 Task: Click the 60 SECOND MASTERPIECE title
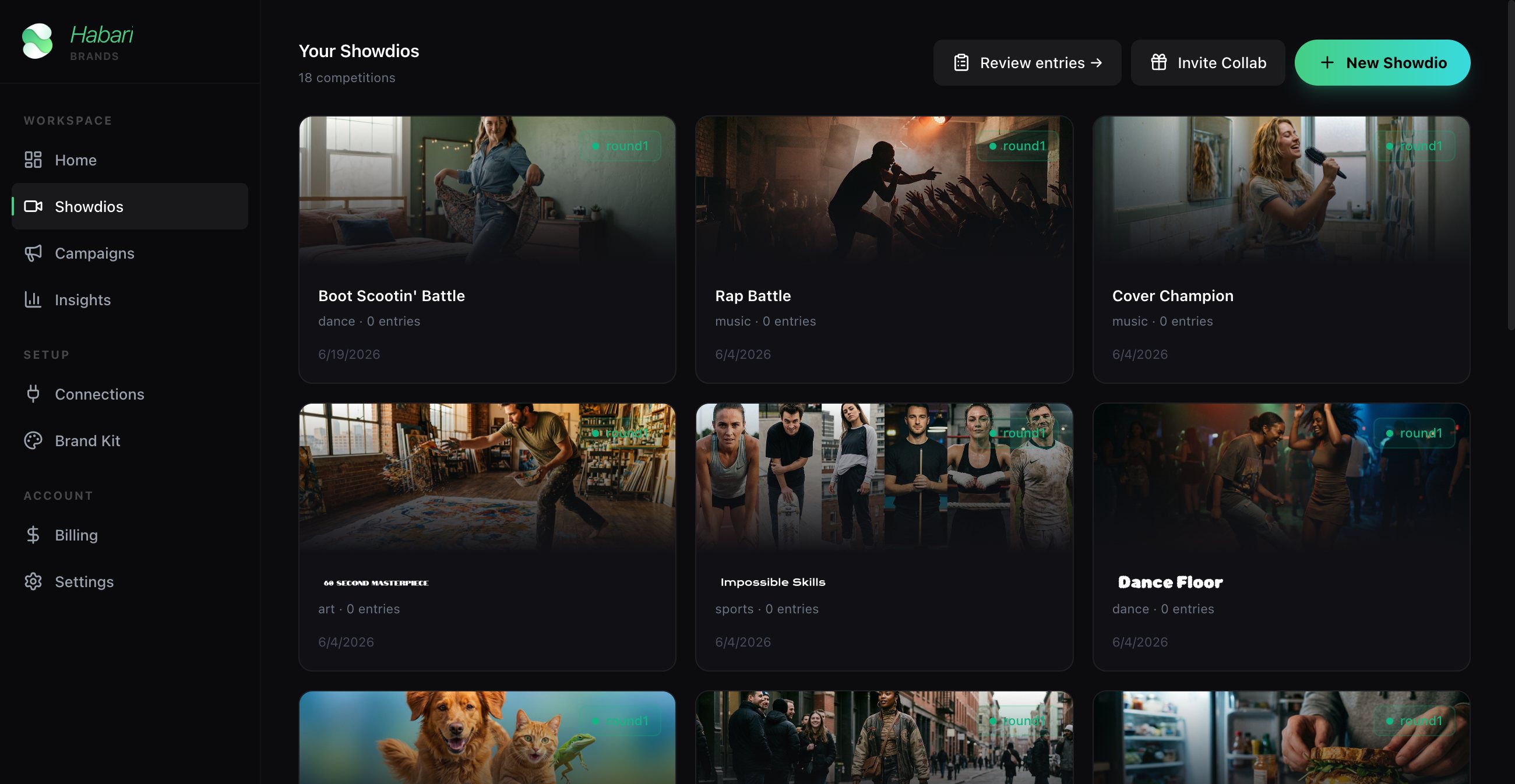click(376, 583)
